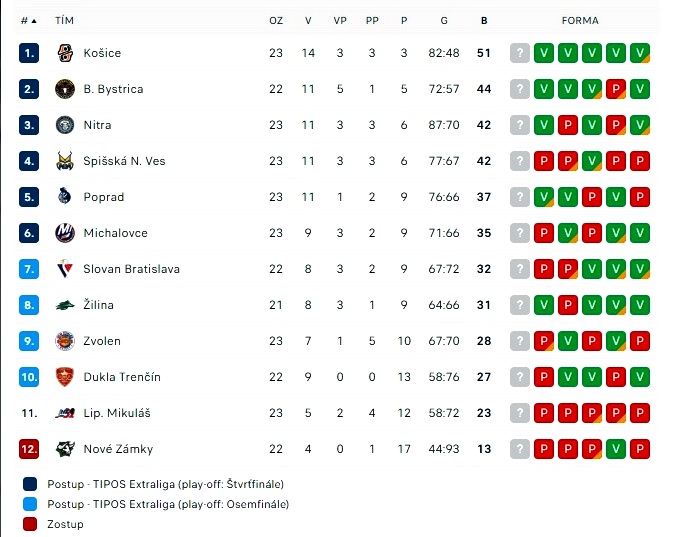Click the gray question mark next to Košice
Image resolution: width=673 pixels, height=537 pixels.
click(x=520, y=53)
